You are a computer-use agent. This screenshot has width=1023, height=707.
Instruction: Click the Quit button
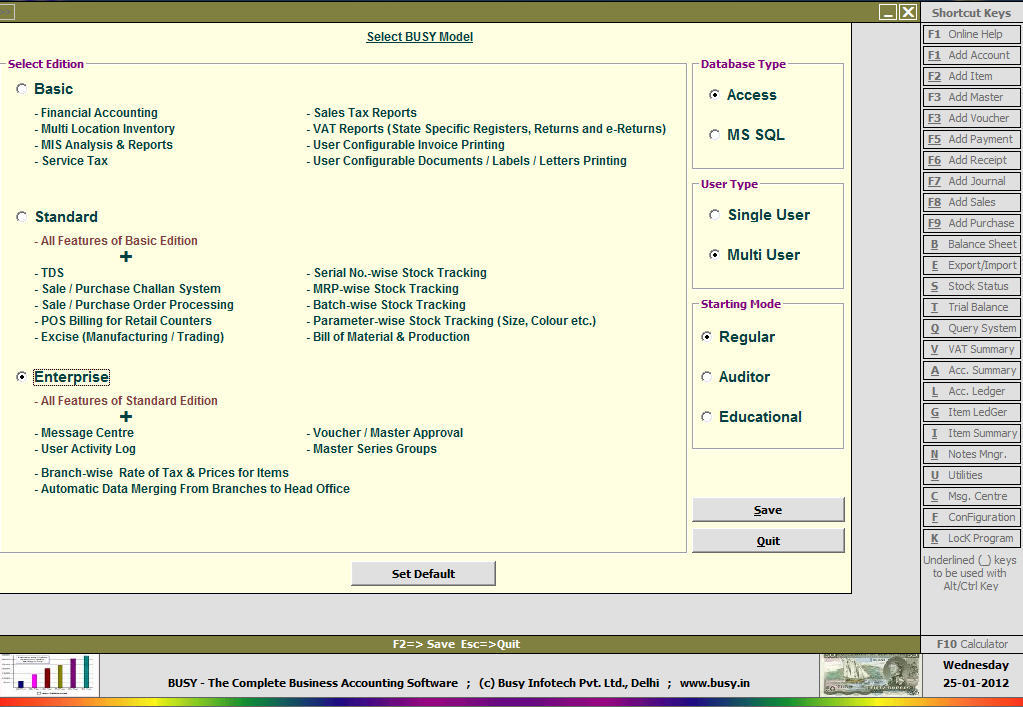(768, 541)
